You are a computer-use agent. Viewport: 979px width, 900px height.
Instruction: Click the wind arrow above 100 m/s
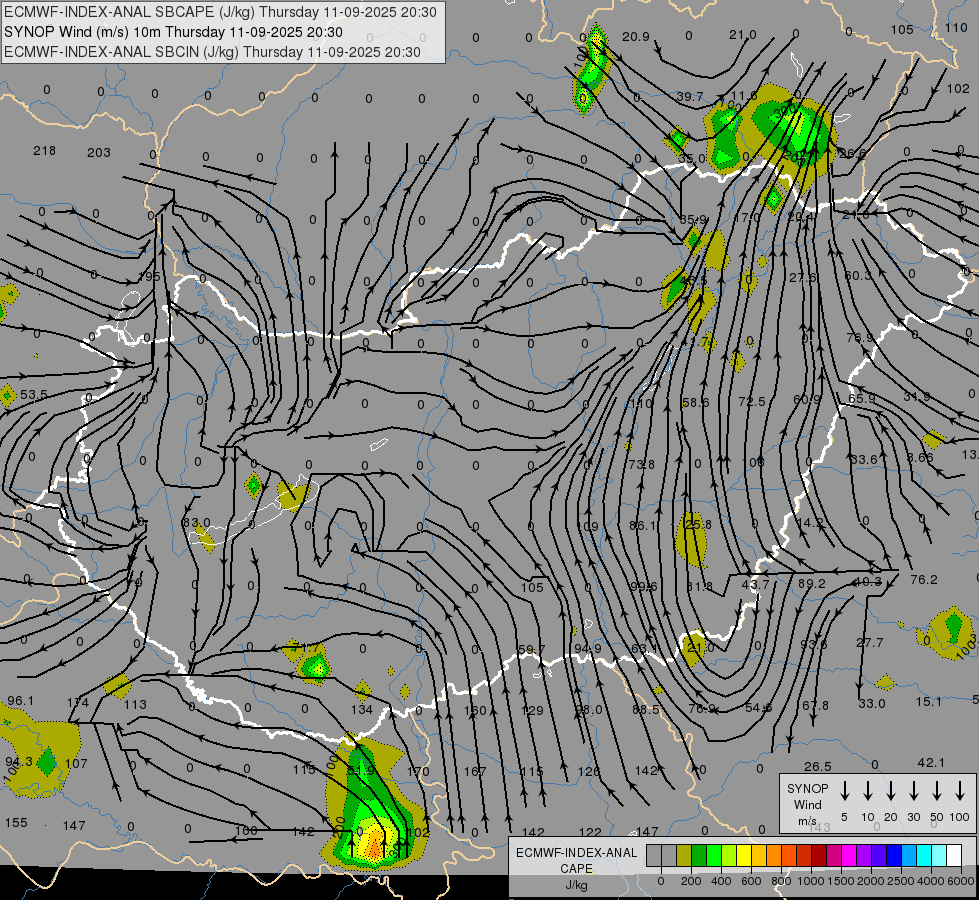[x=960, y=791]
